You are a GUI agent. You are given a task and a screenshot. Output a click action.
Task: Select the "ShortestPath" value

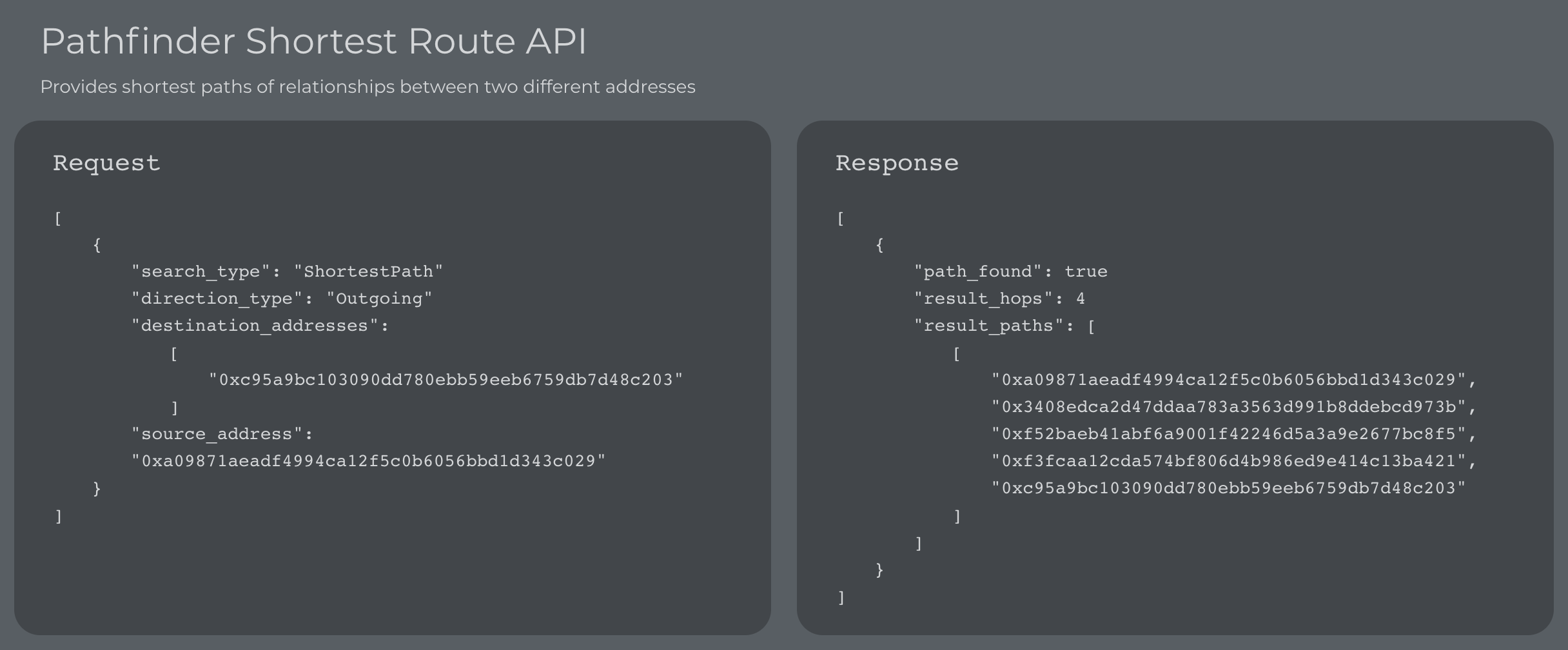[x=368, y=271]
